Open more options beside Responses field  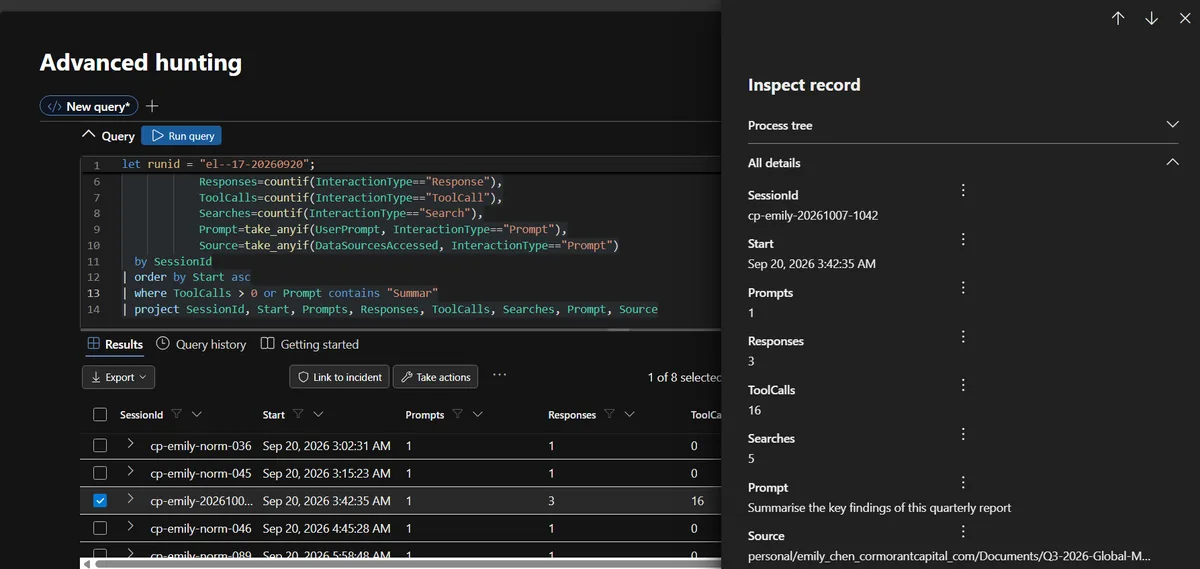point(963,336)
